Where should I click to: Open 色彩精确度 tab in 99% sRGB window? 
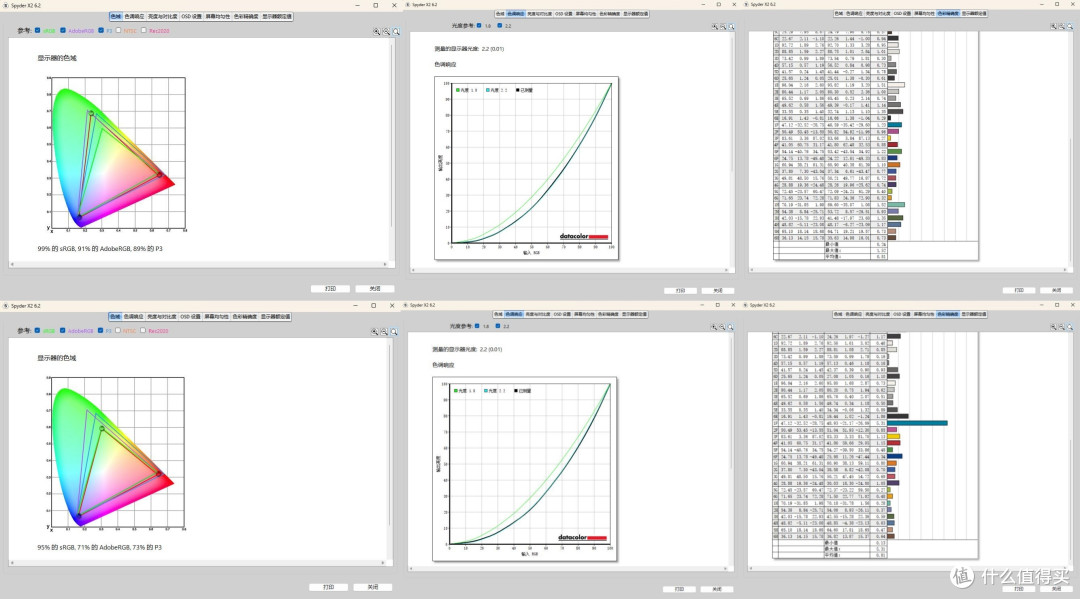coord(246,16)
